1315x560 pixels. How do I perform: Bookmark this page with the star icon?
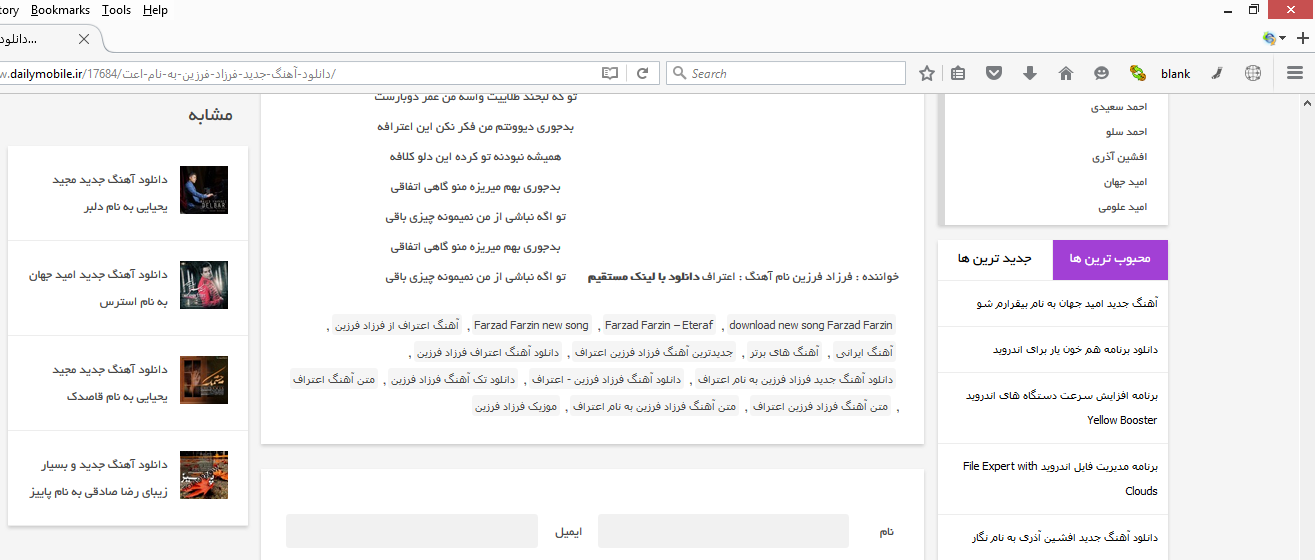point(927,73)
